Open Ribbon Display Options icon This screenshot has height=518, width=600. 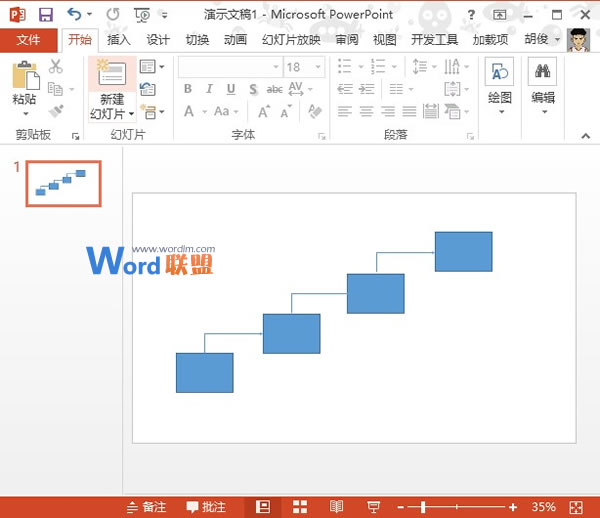point(499,15)
